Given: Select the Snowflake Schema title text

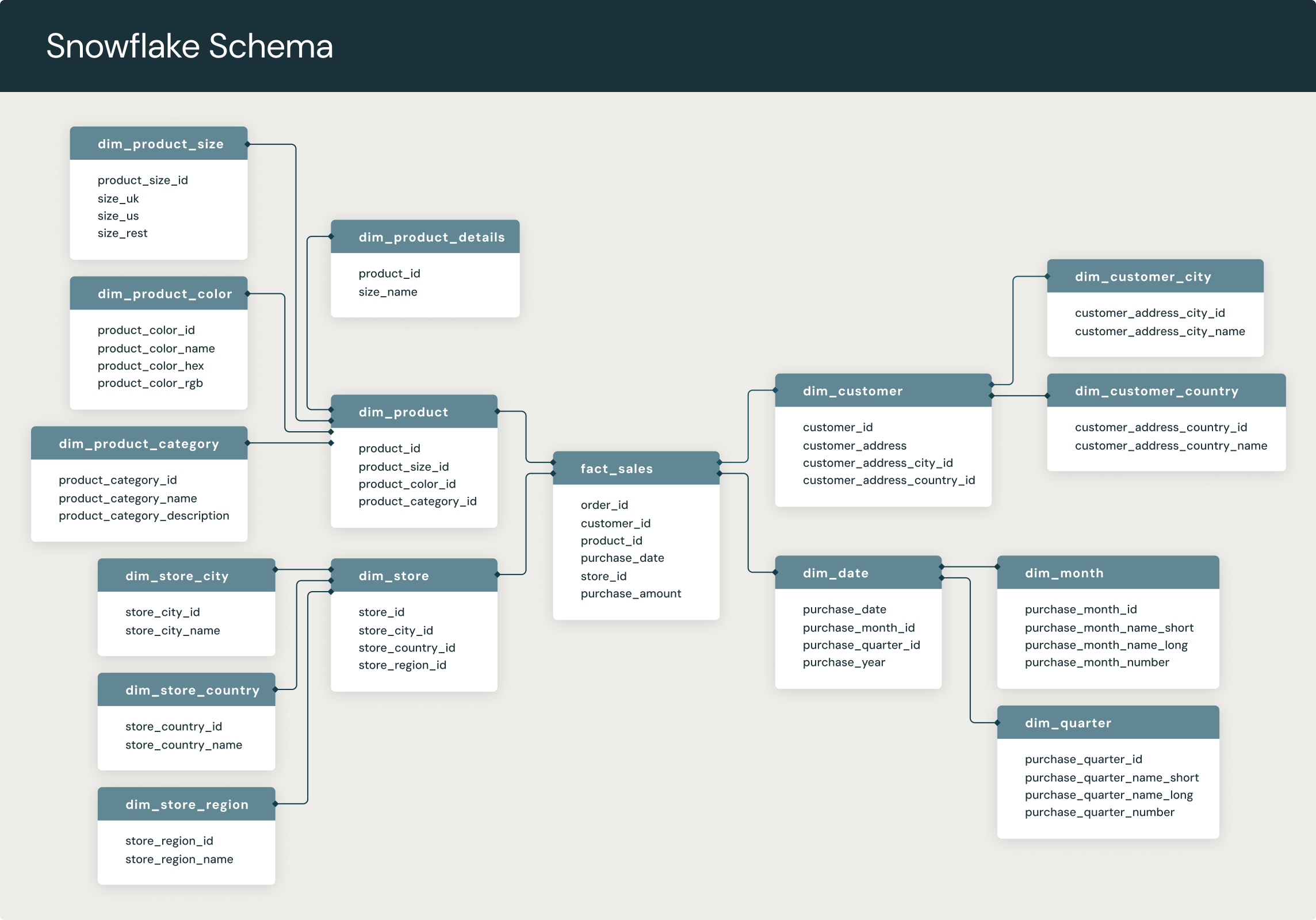Looking at the screenshot, I should tap(190, 46).
